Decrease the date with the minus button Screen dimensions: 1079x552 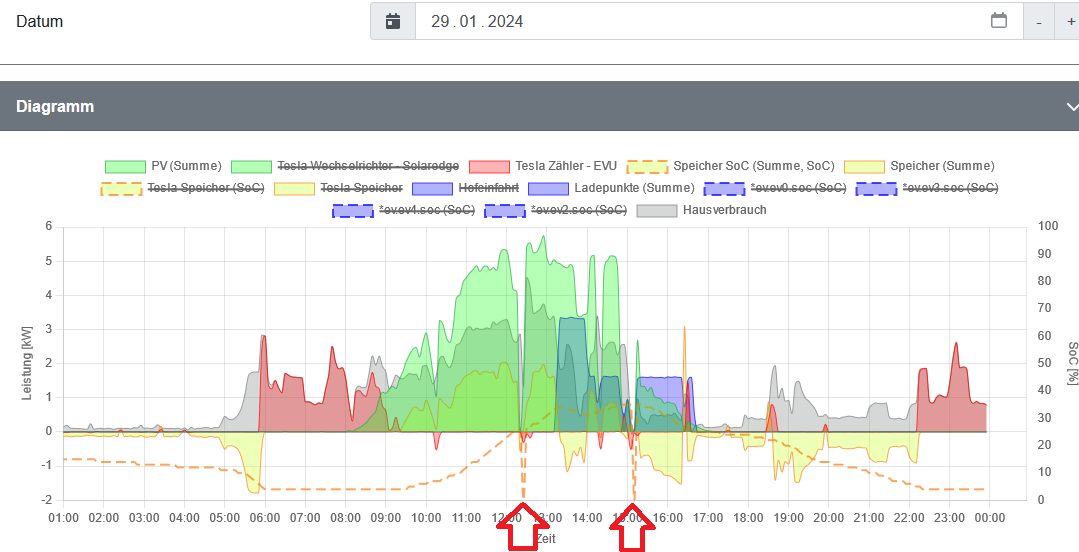pyautogui.click(x=1039, y=22)
